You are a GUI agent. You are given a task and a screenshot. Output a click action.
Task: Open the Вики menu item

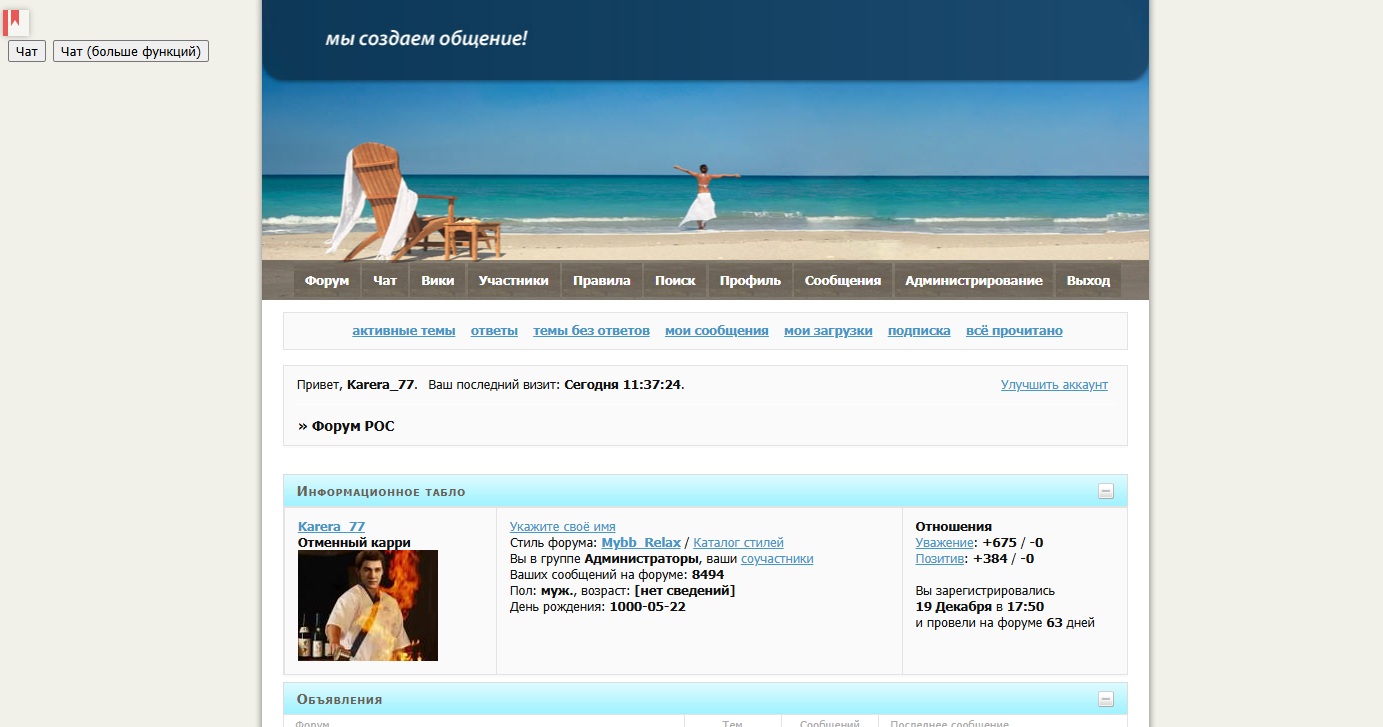438,281
